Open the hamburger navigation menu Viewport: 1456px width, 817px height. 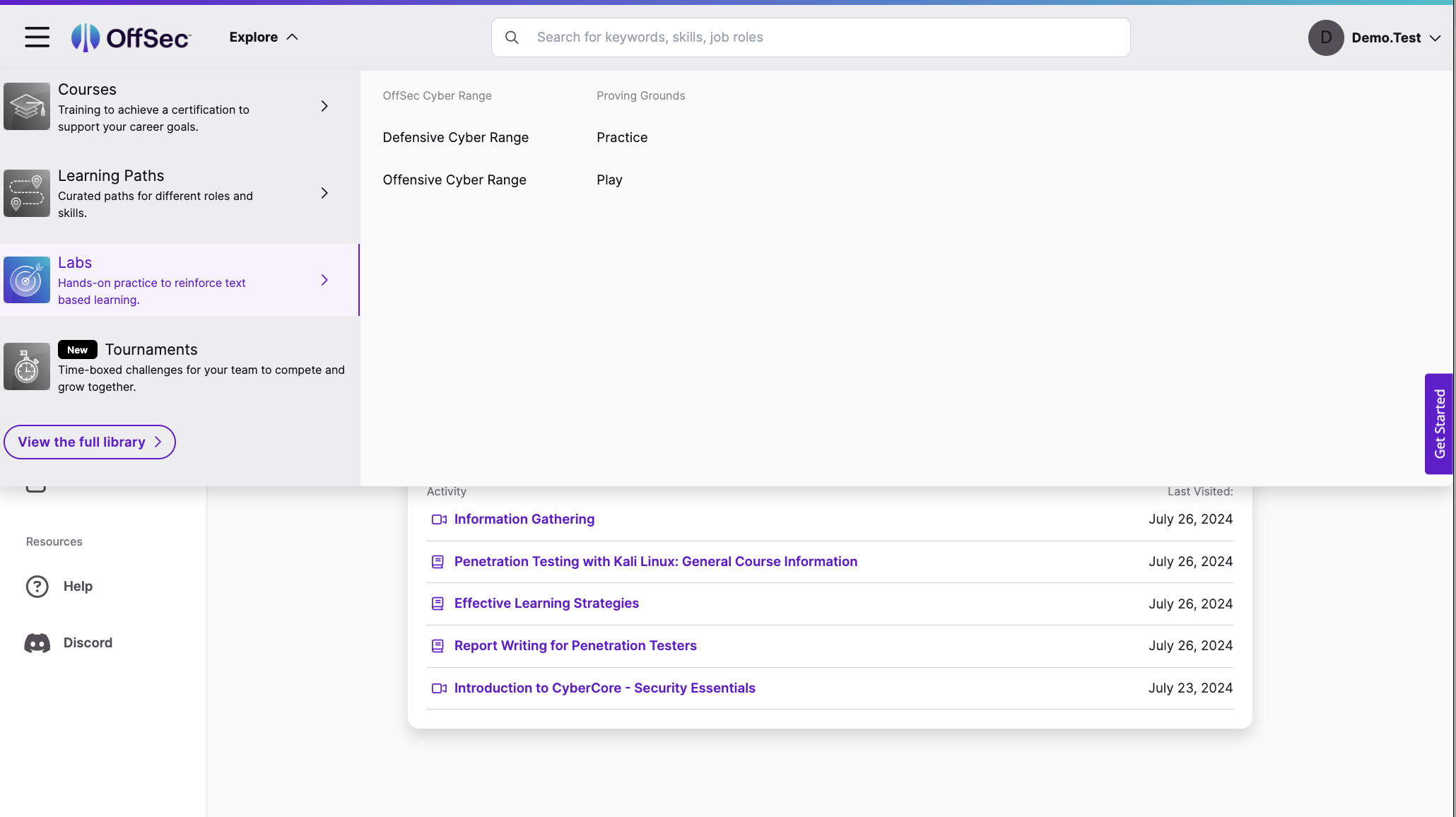36,37
